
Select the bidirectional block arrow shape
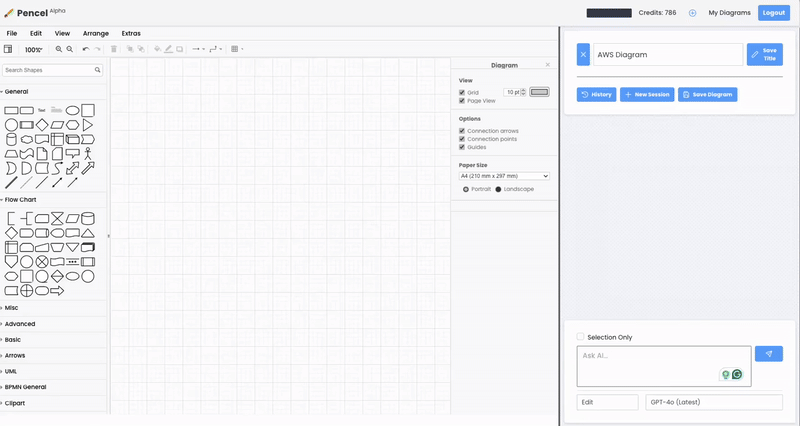click(x=72, y=168)
